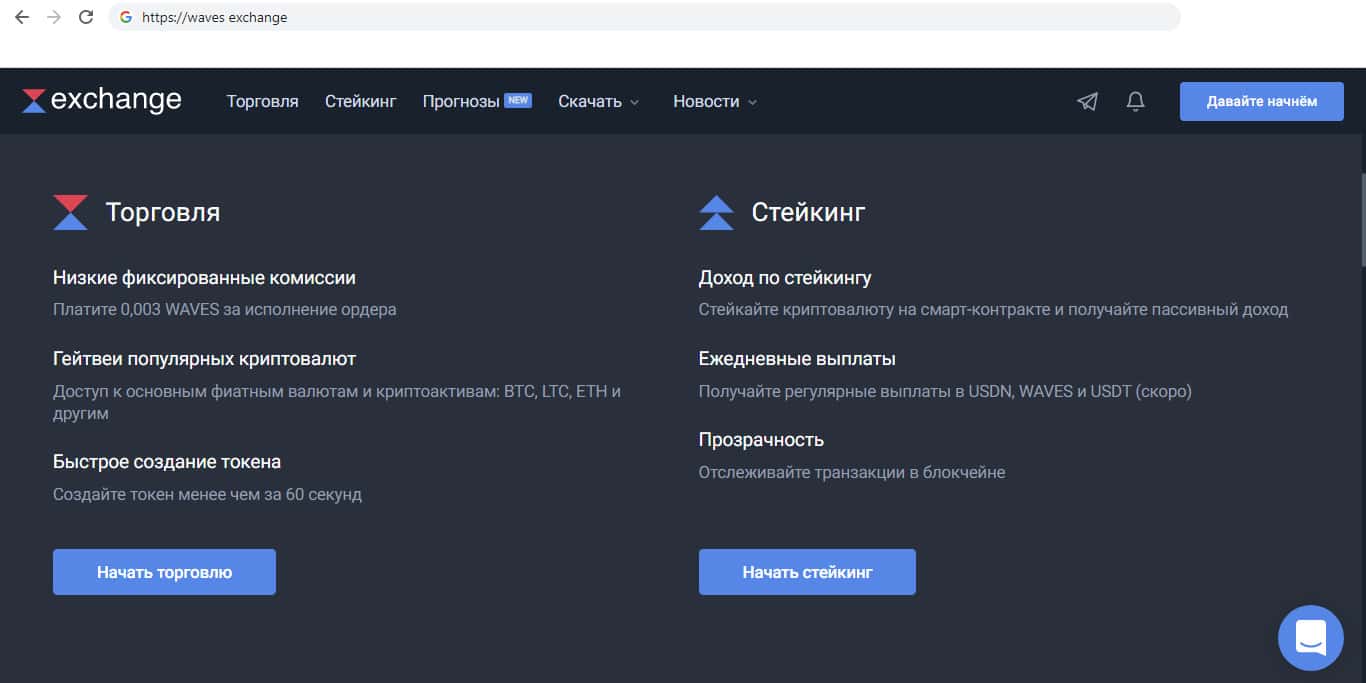Click the Торговля section heading
1366x683 pixels.
(x=163, y=212)
